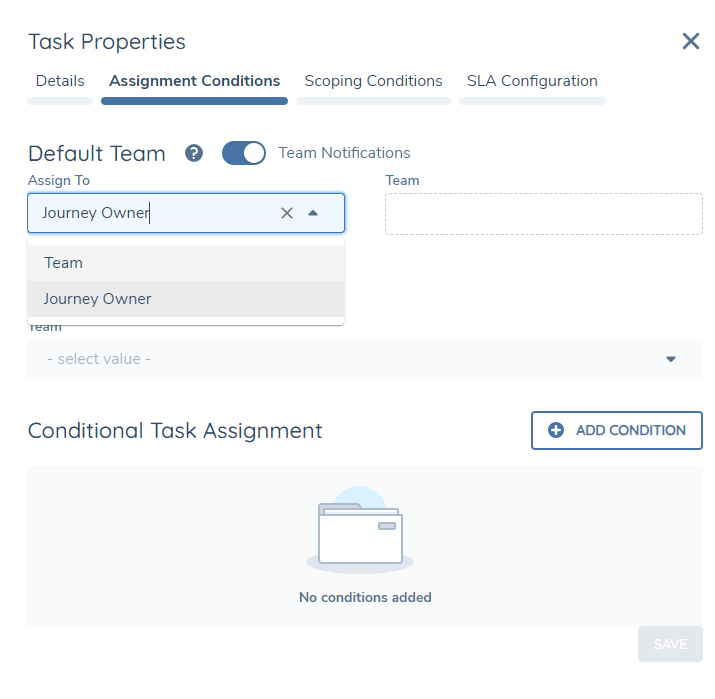The image size is (715, 699).
Task: Open the help icon beside Default Team
Action: click(195, 153)
